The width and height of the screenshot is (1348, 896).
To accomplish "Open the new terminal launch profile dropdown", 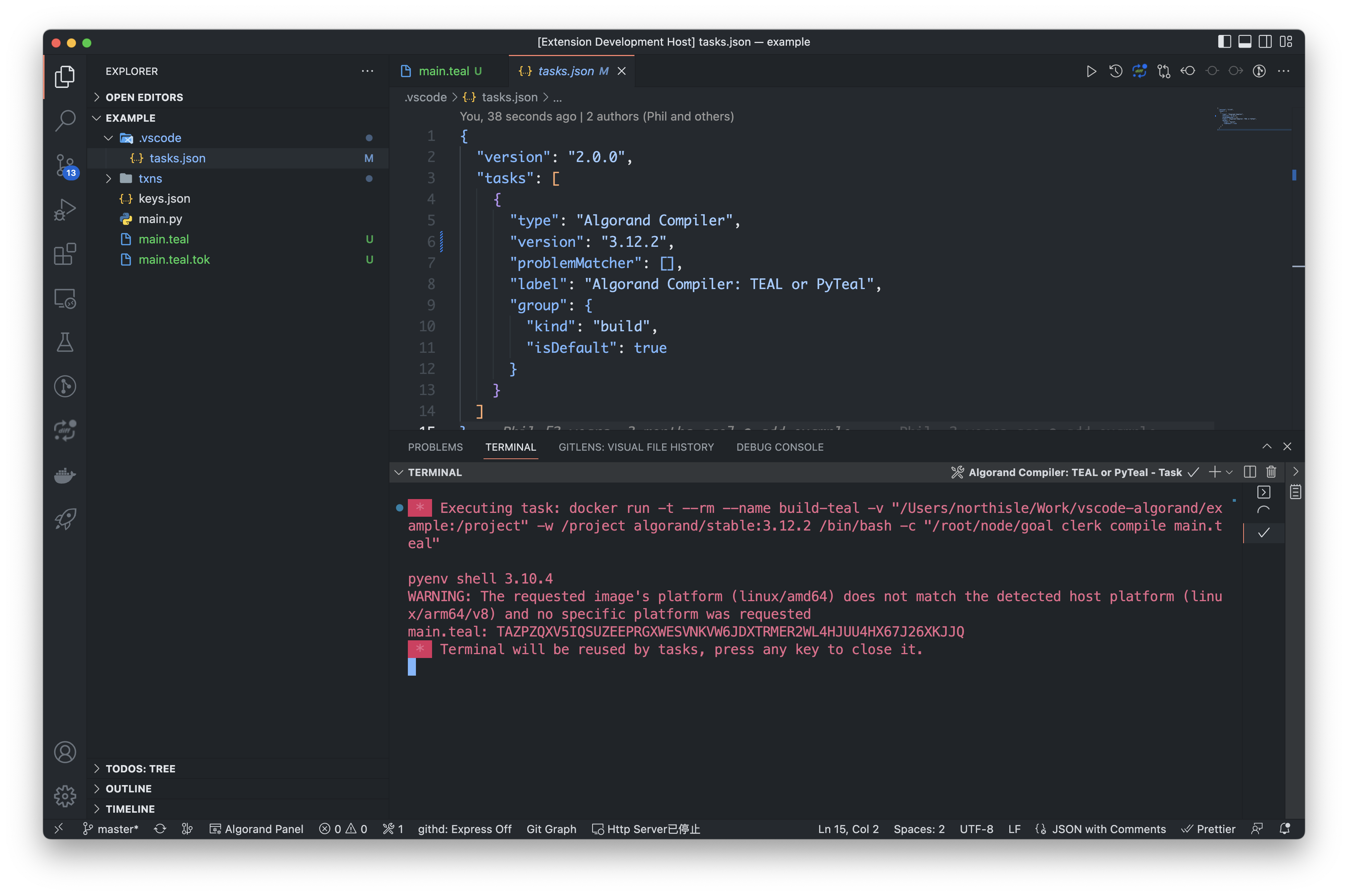I will pos(1230,472).
